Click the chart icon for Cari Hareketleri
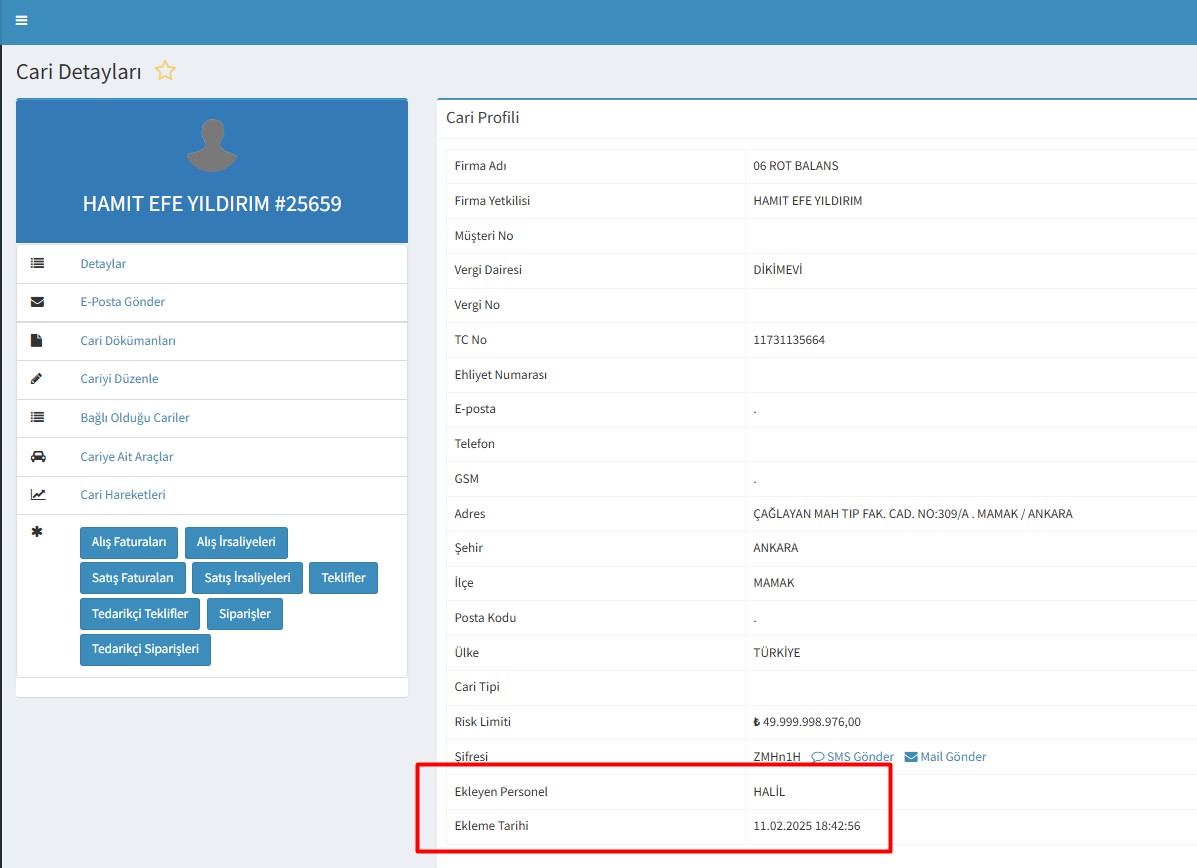1197x868 pixels. (x=38, y=495)
